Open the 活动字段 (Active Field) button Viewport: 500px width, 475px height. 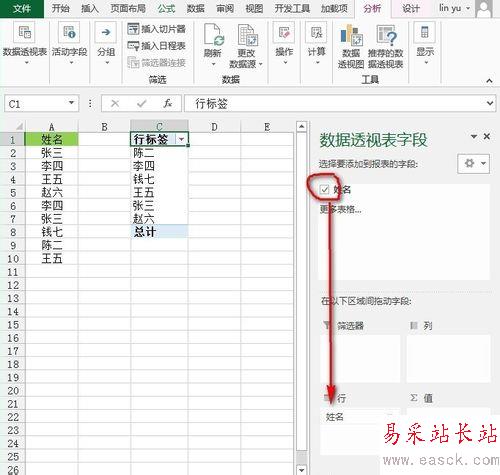(69, 43)
